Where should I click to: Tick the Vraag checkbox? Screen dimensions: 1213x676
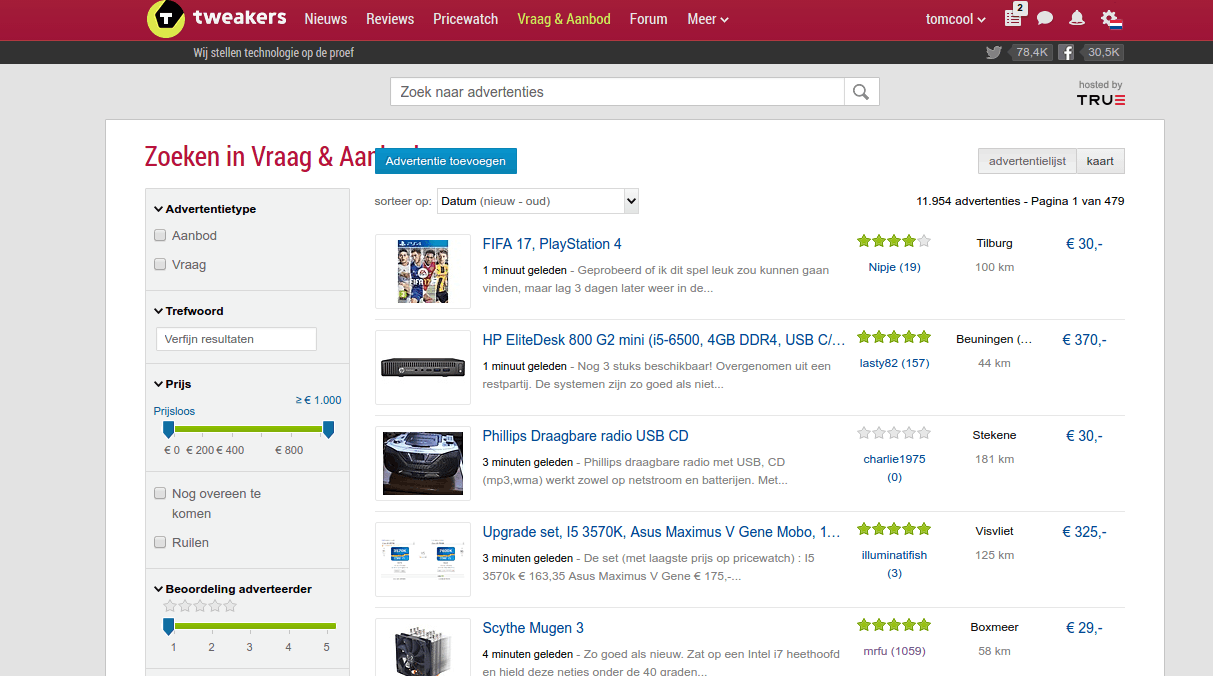160,265
